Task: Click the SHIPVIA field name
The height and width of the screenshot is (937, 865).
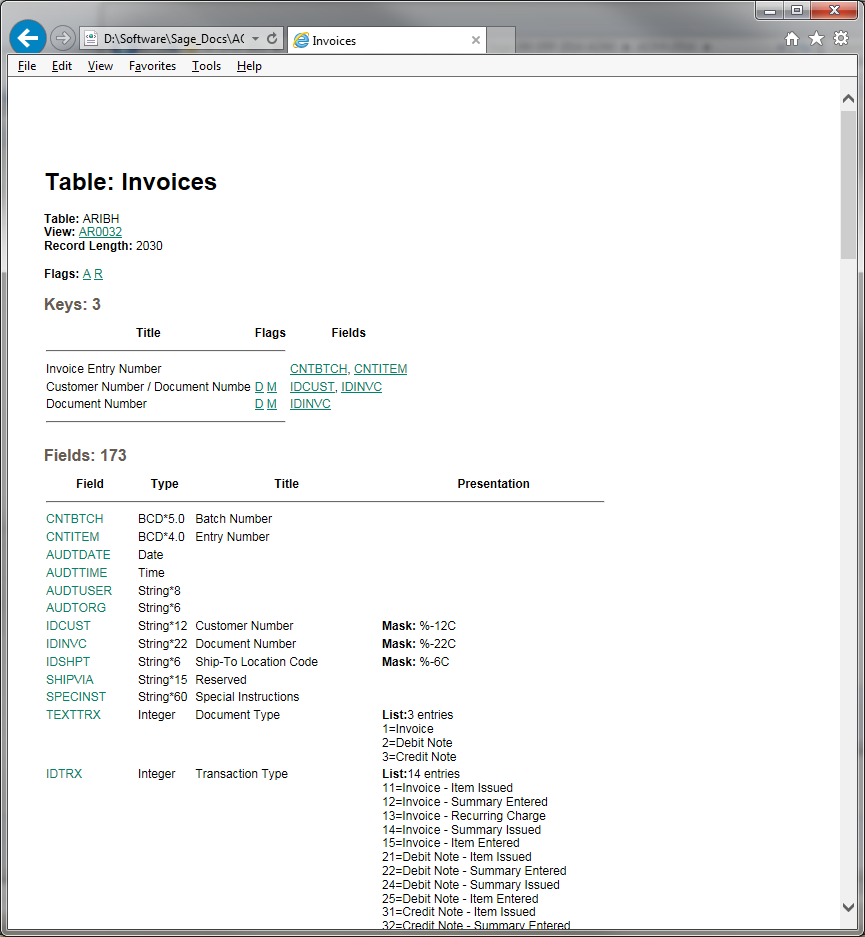Action: [70, 679]
